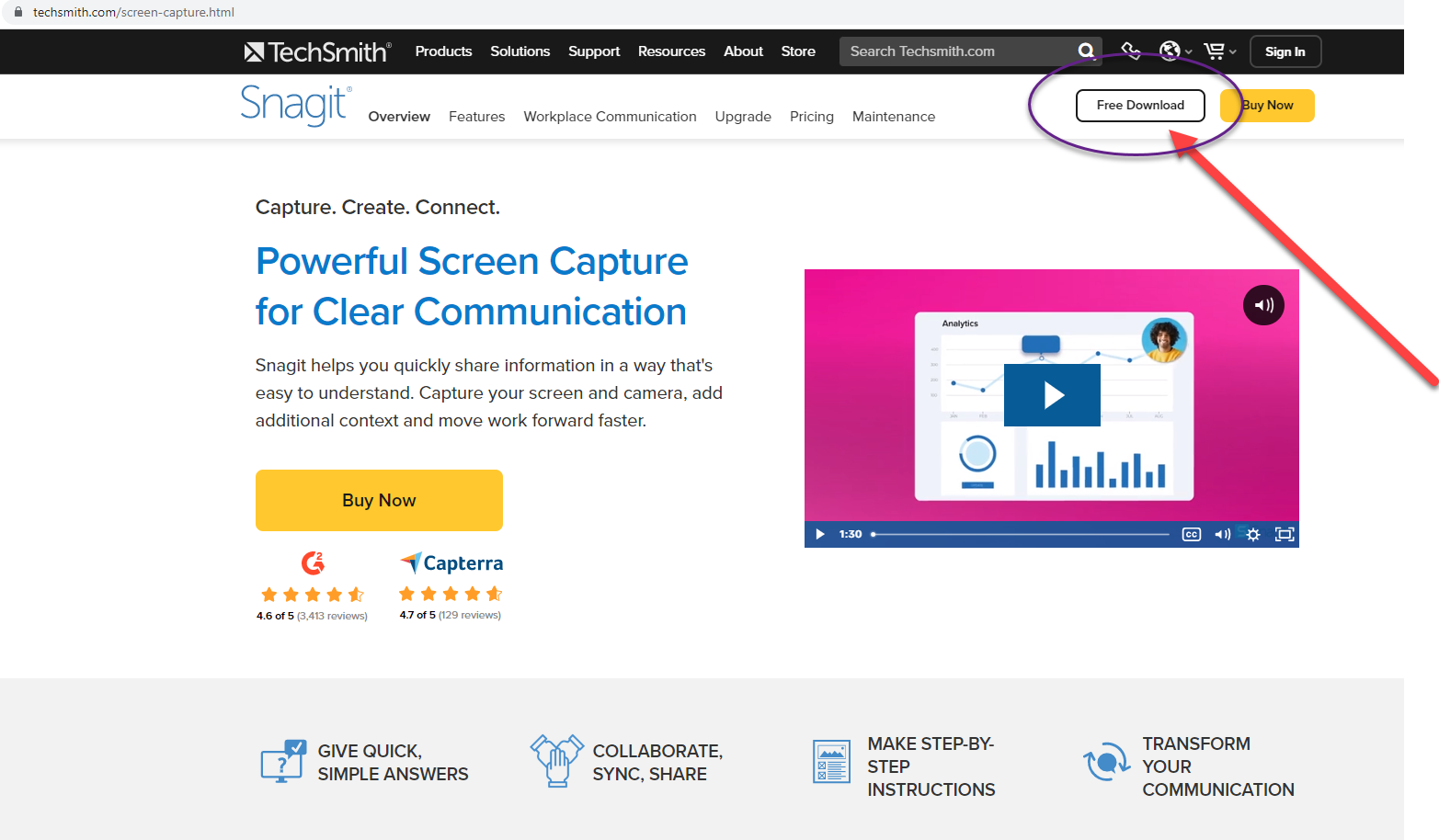Click the search magnifier icon
1439x840 pixels.
point(1086,51)
